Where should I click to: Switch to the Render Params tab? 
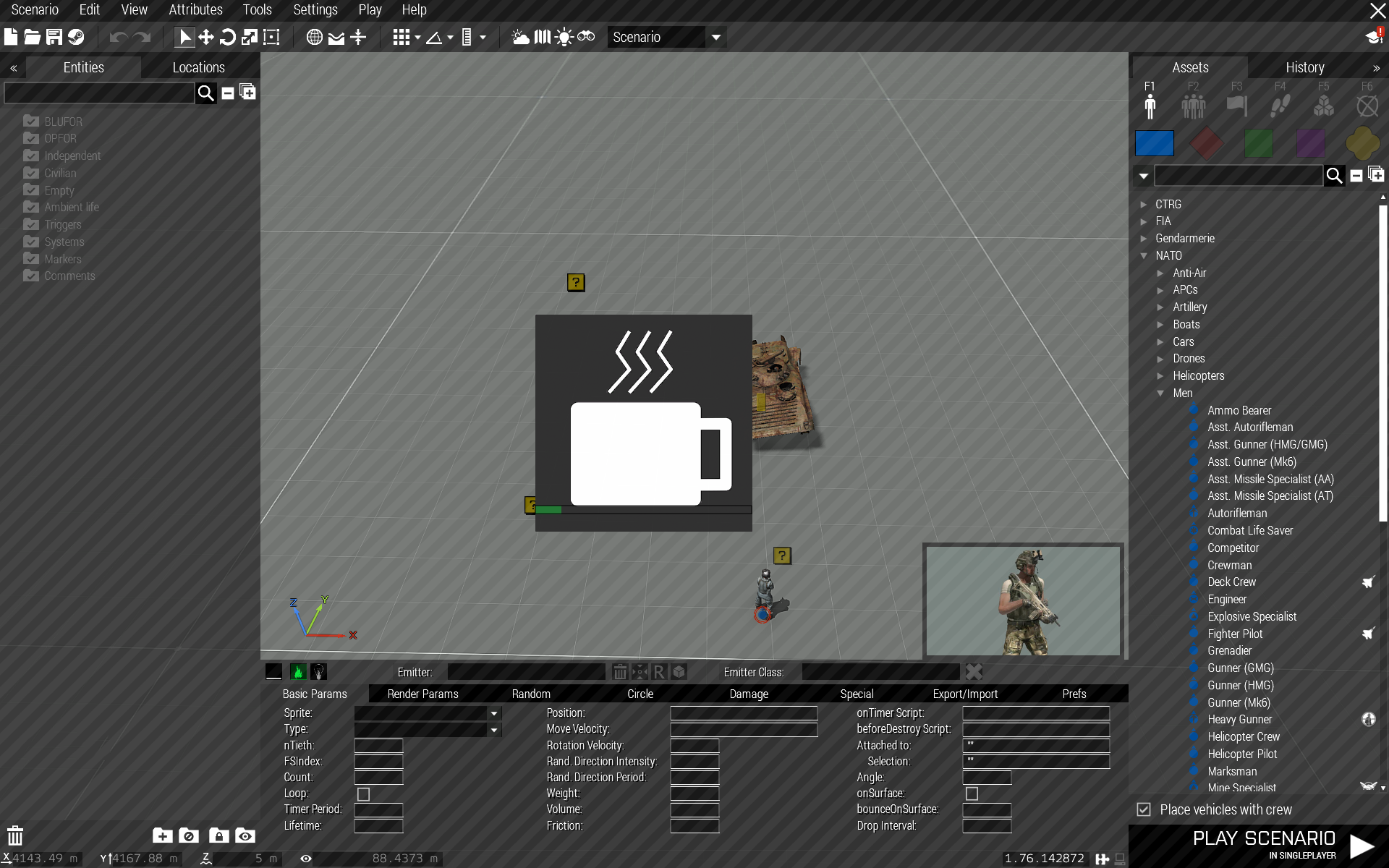coord(423,694)
